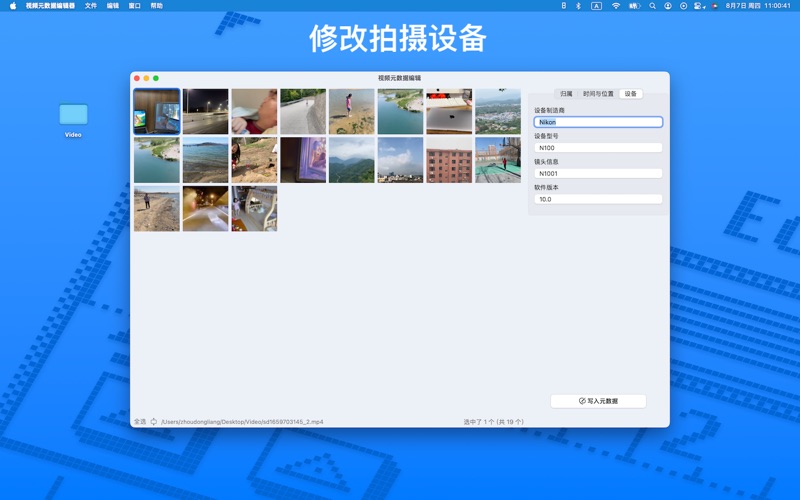This screenshot has height=500, width=800.
Task: Select the 设备 tab
Action: tap(630, 93)
